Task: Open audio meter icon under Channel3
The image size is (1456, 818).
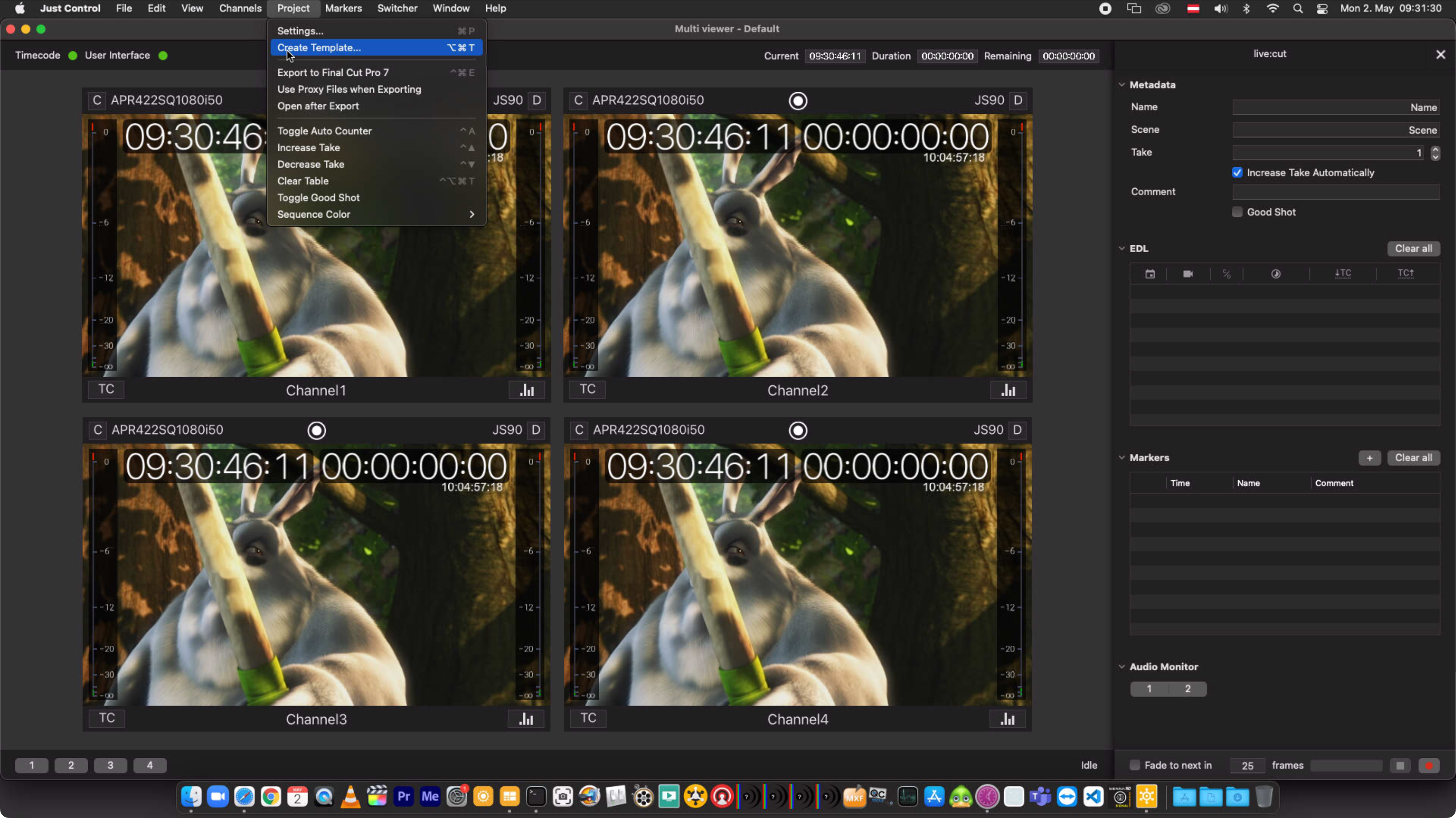Action: [527, 719]
